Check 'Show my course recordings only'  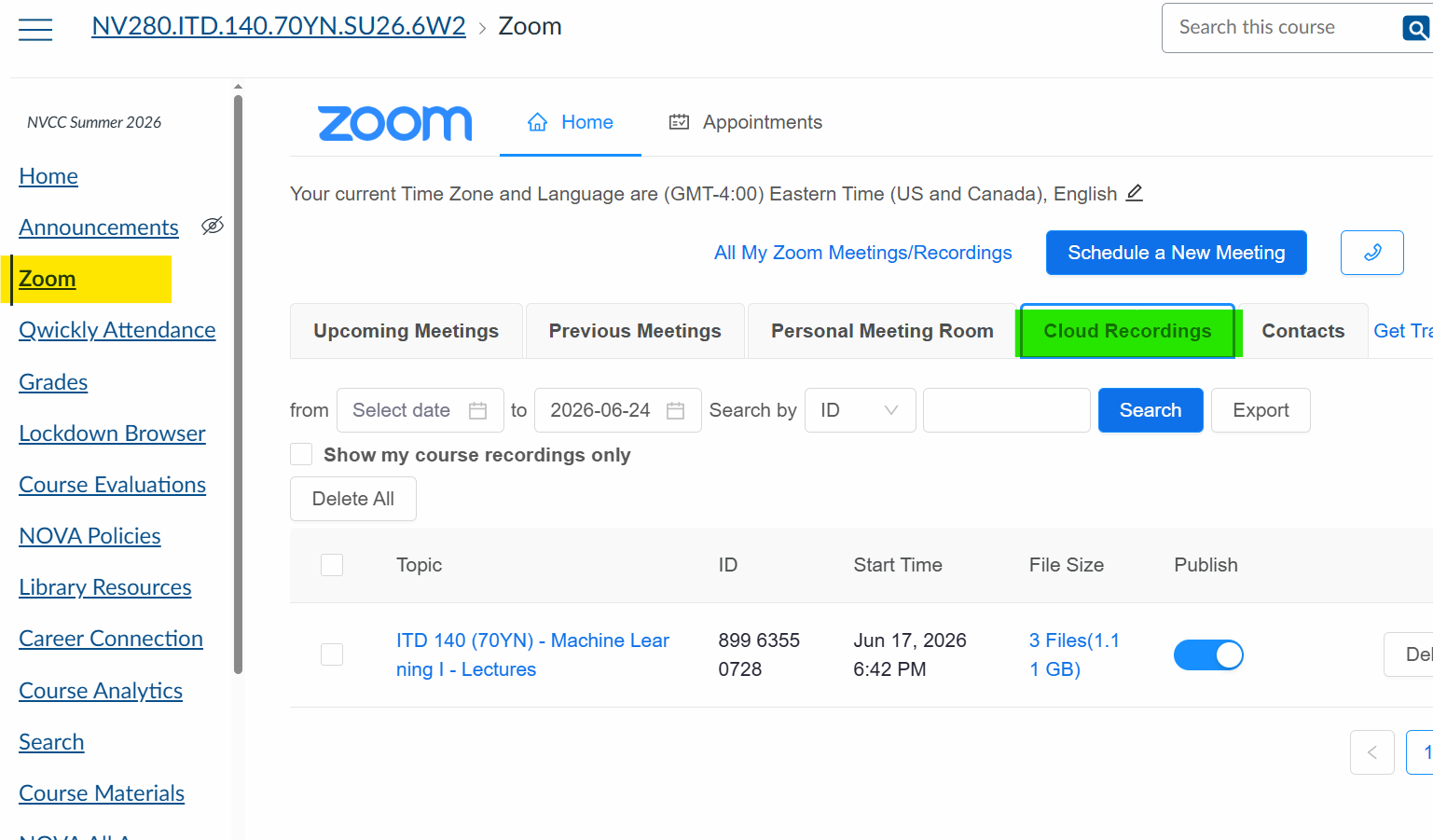click(x=301, y=454)
